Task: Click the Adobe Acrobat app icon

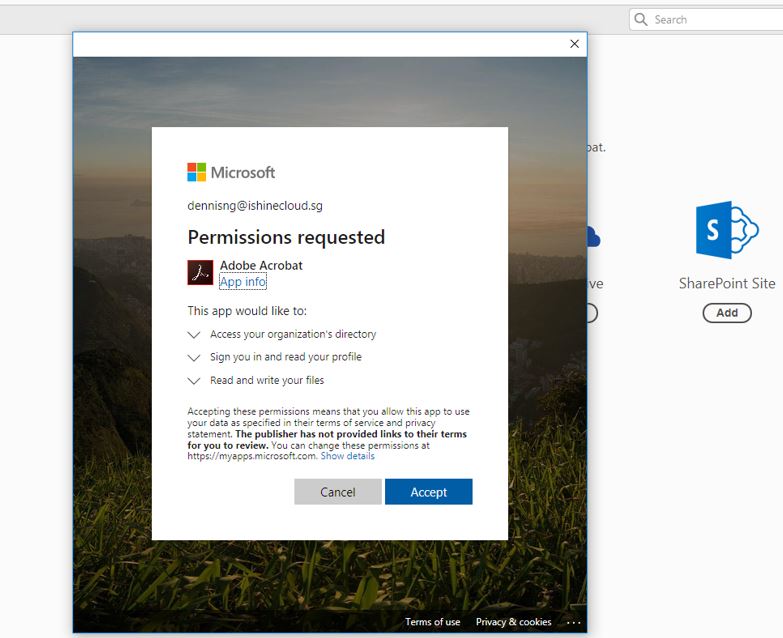Action: tap(200, 273)
